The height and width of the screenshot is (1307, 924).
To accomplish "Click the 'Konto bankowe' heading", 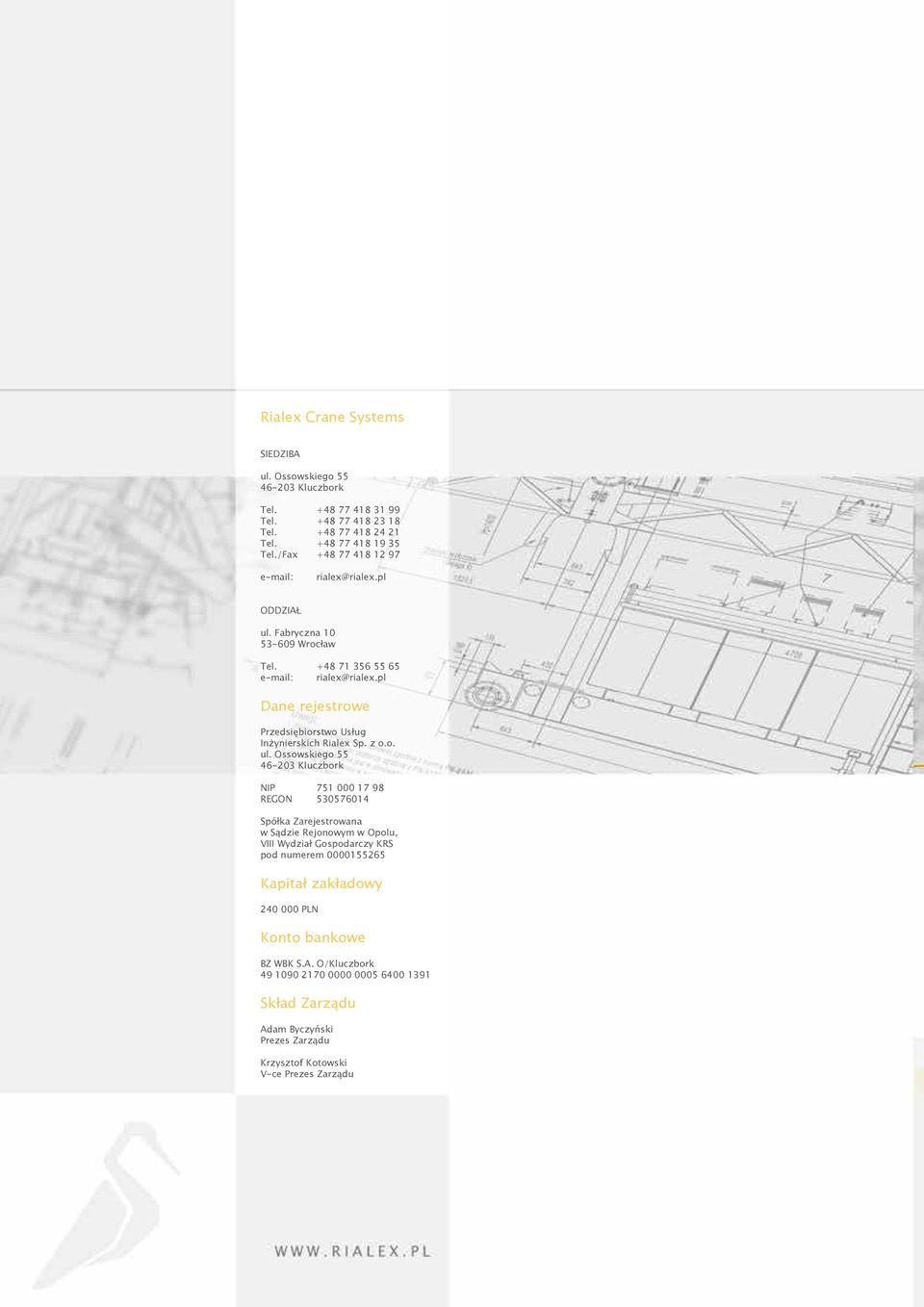I will click(313, 937).
